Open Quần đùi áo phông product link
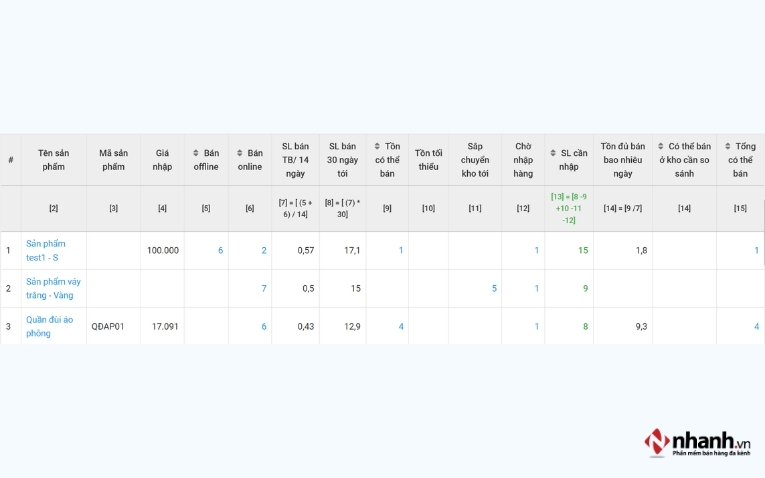Image resolution: width=765 pixels, height=478 pixels. pos(49,327)
